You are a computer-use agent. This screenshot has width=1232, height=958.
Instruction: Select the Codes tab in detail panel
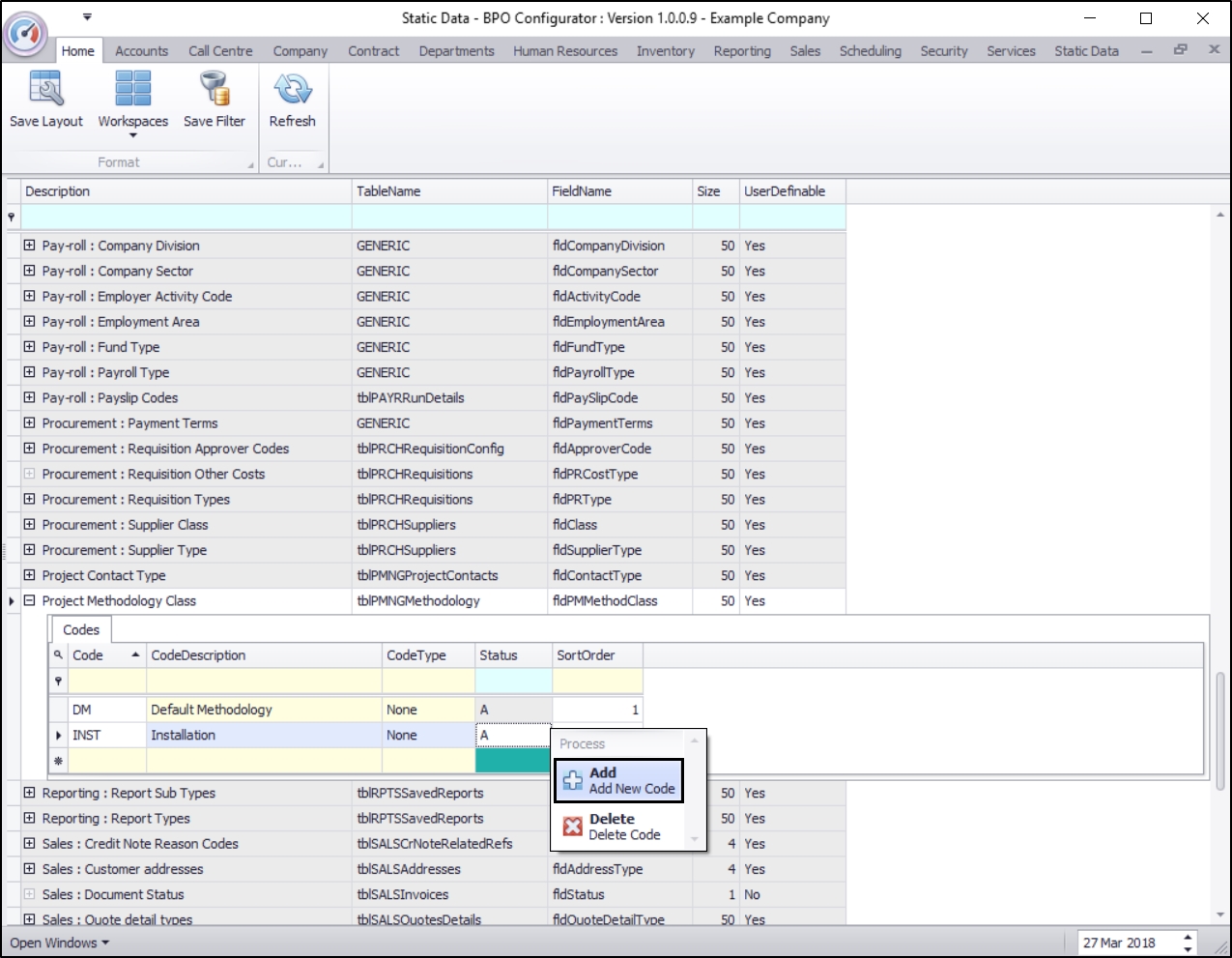tap(81, 629)
